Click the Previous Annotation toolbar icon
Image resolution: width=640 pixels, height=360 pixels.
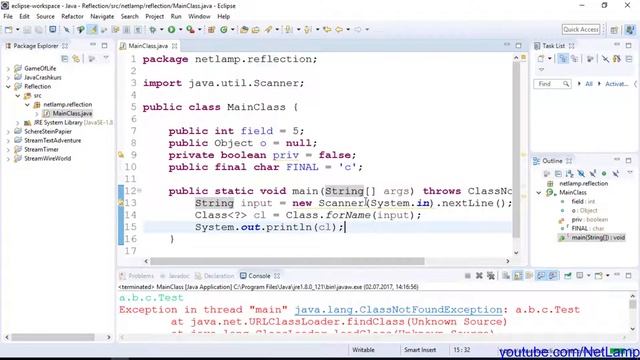308,29
